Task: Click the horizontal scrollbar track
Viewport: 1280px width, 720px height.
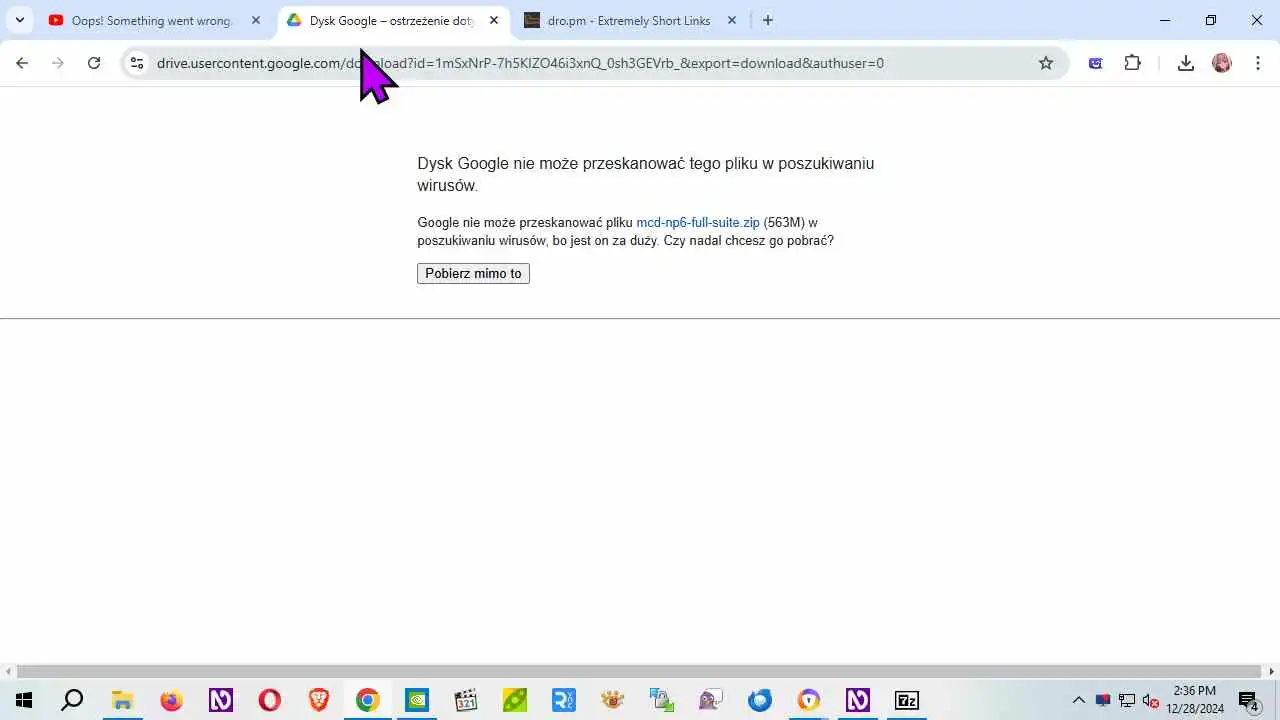Action: pyautogui.click(x=640, y=671)
